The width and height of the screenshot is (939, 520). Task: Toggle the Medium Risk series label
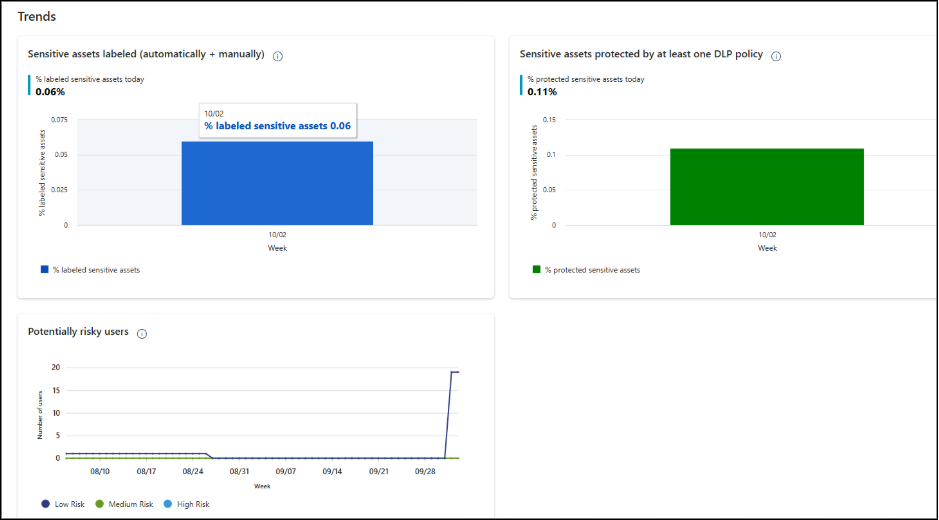coord(132,504)
